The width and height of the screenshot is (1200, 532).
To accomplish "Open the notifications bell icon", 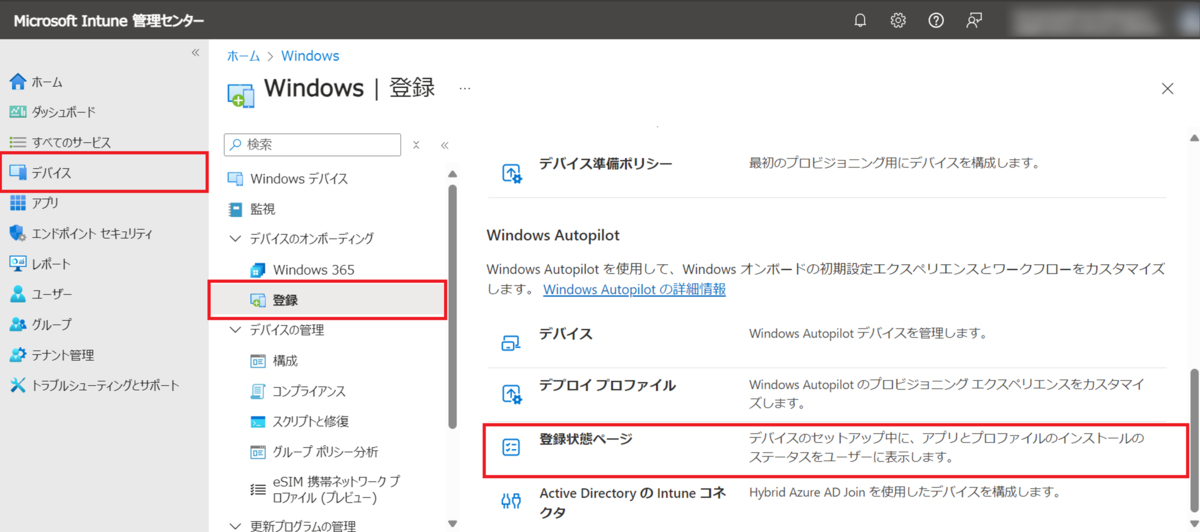I will point(860,21).
